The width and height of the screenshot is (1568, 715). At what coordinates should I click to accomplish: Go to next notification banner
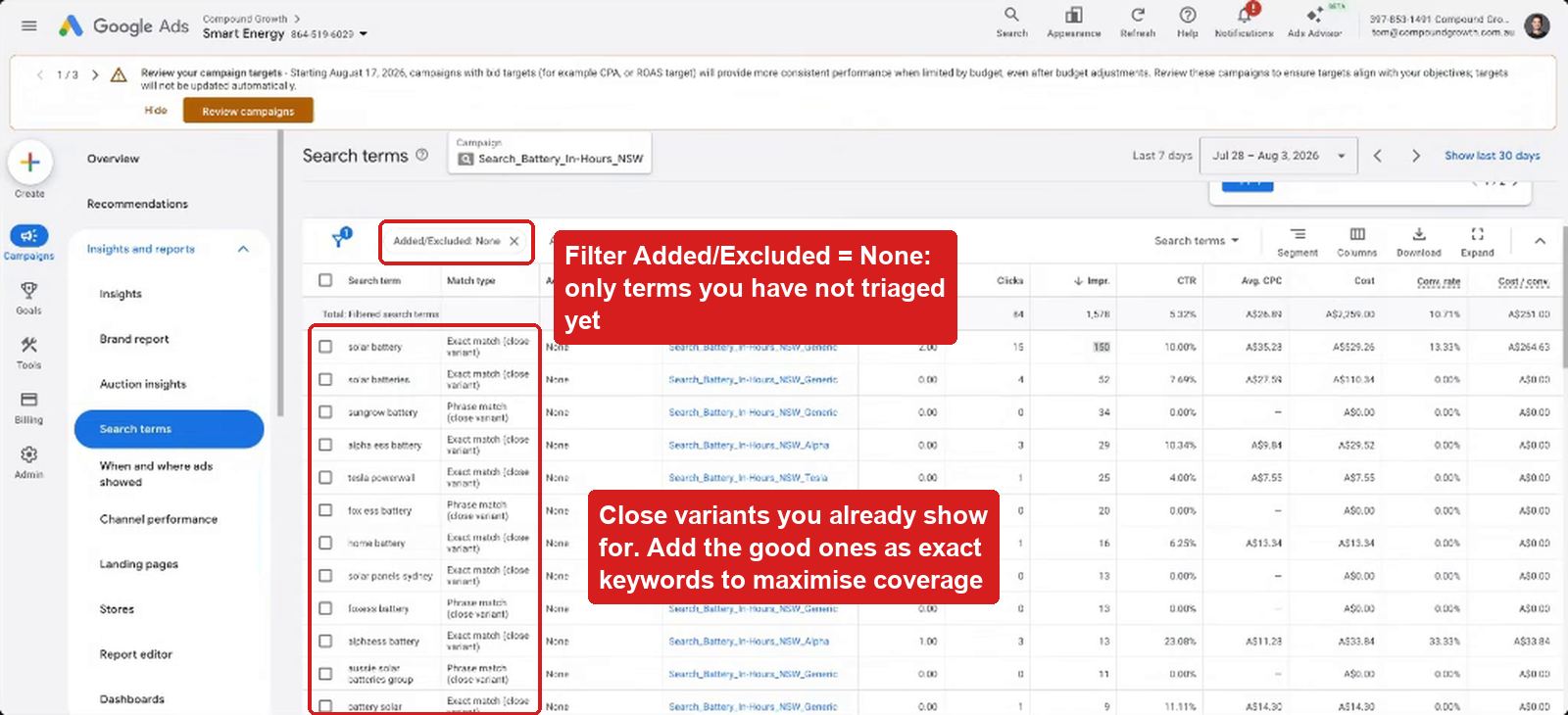pos(95,74)
